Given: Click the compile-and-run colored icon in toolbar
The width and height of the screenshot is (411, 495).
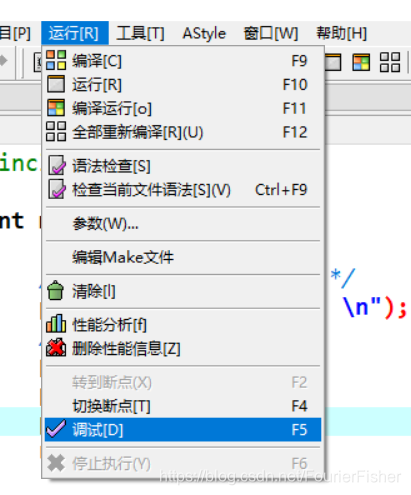Looking at the screenshot, I should [x=361, y=62].
